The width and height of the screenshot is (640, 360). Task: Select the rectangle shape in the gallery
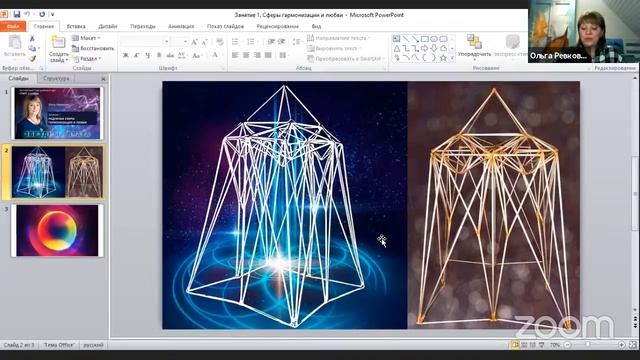(424, 39)
